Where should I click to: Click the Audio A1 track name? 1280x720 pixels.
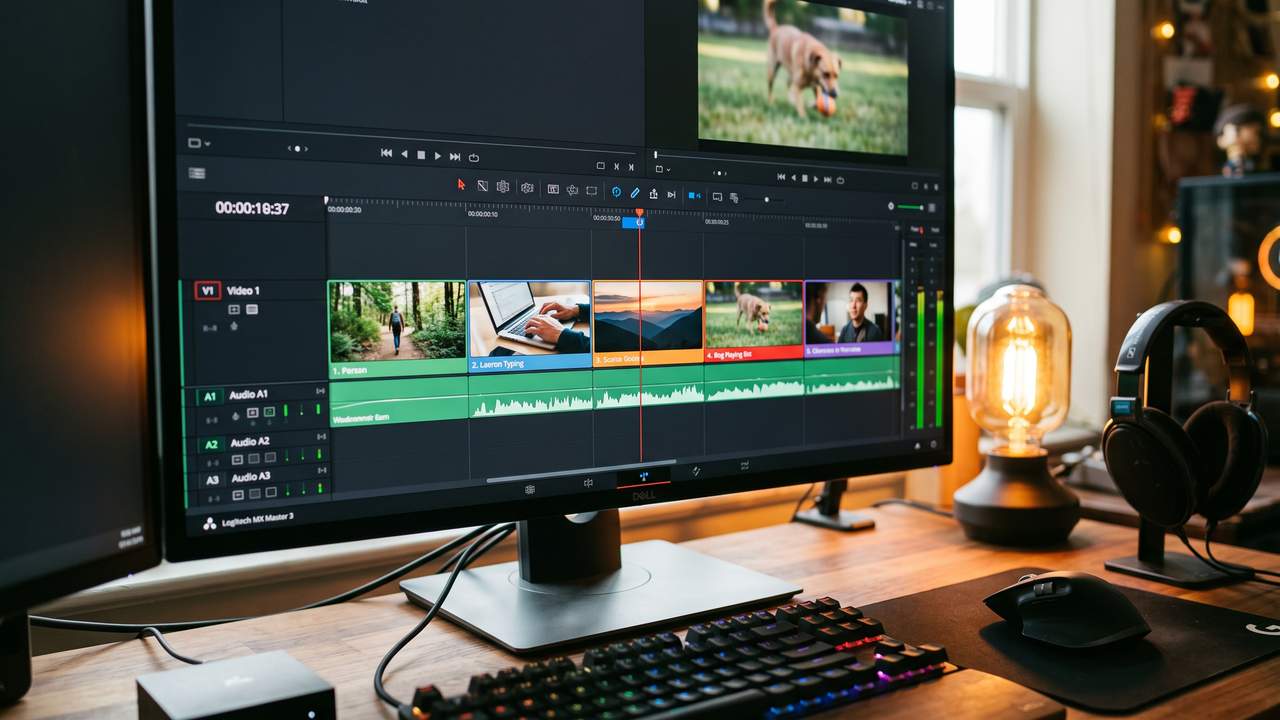coord(249,395)
